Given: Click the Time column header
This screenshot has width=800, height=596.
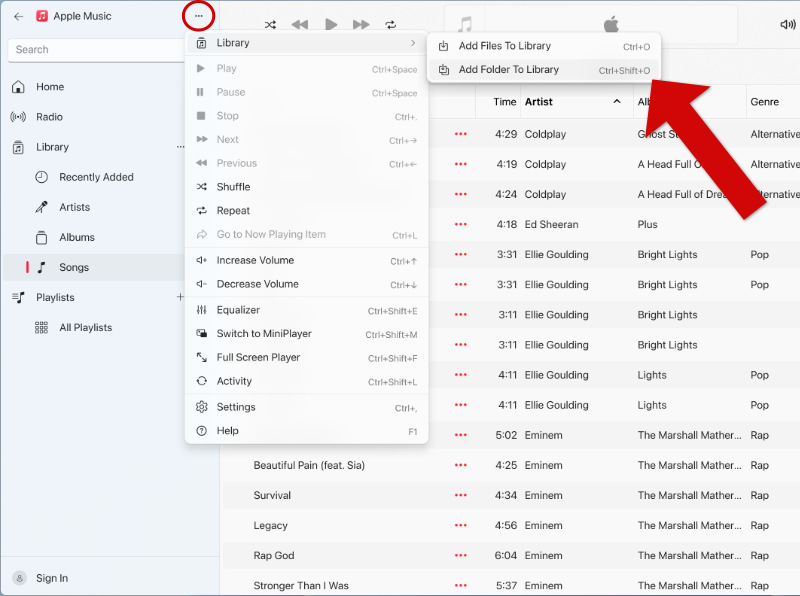Looking at the screenshot, I should [498, 102].
